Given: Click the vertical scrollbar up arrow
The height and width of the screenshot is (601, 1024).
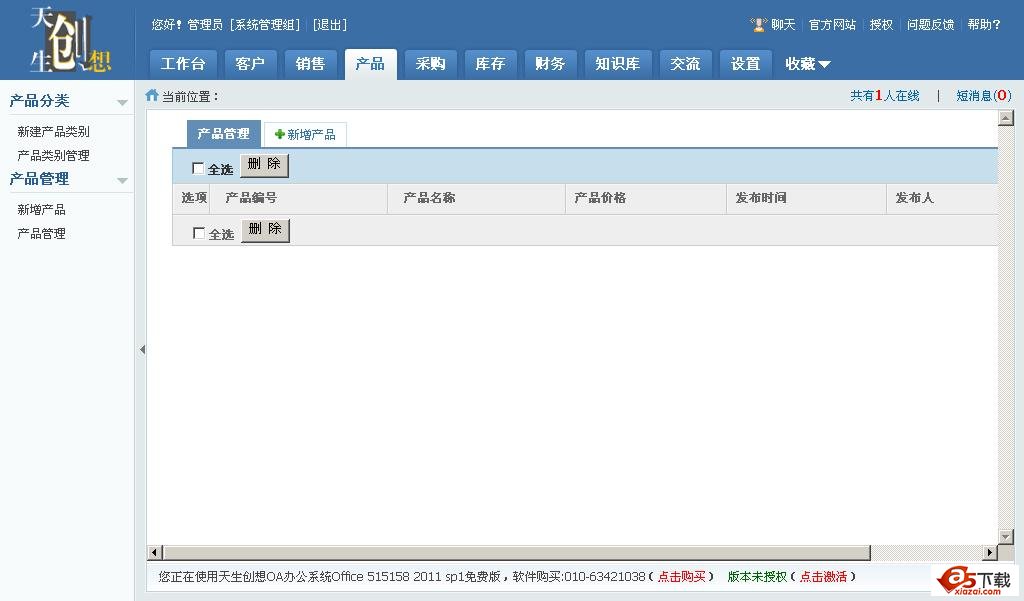Looking at the screenshot, I should pos(1006,118).
